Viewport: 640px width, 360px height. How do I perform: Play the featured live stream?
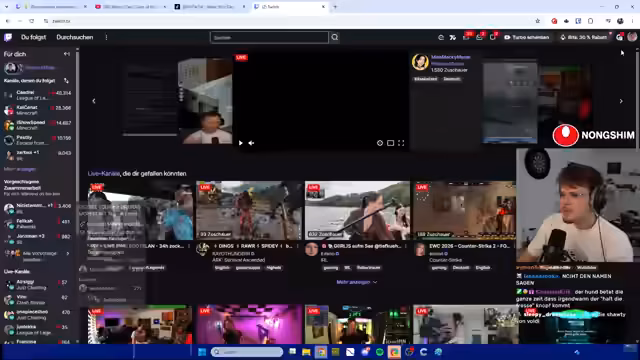click(240, 143)
